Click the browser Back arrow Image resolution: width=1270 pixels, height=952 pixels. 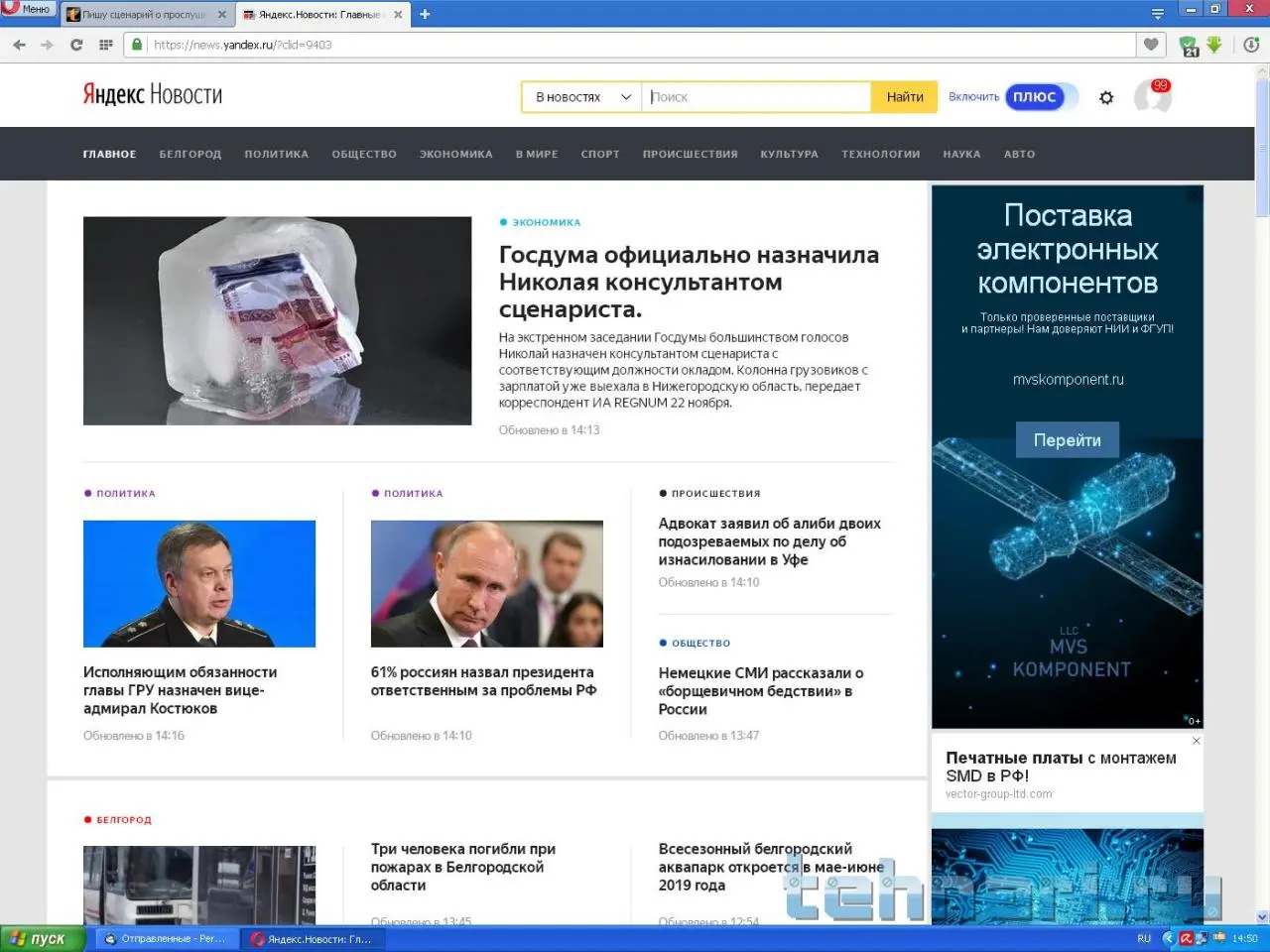pos(19,45)
